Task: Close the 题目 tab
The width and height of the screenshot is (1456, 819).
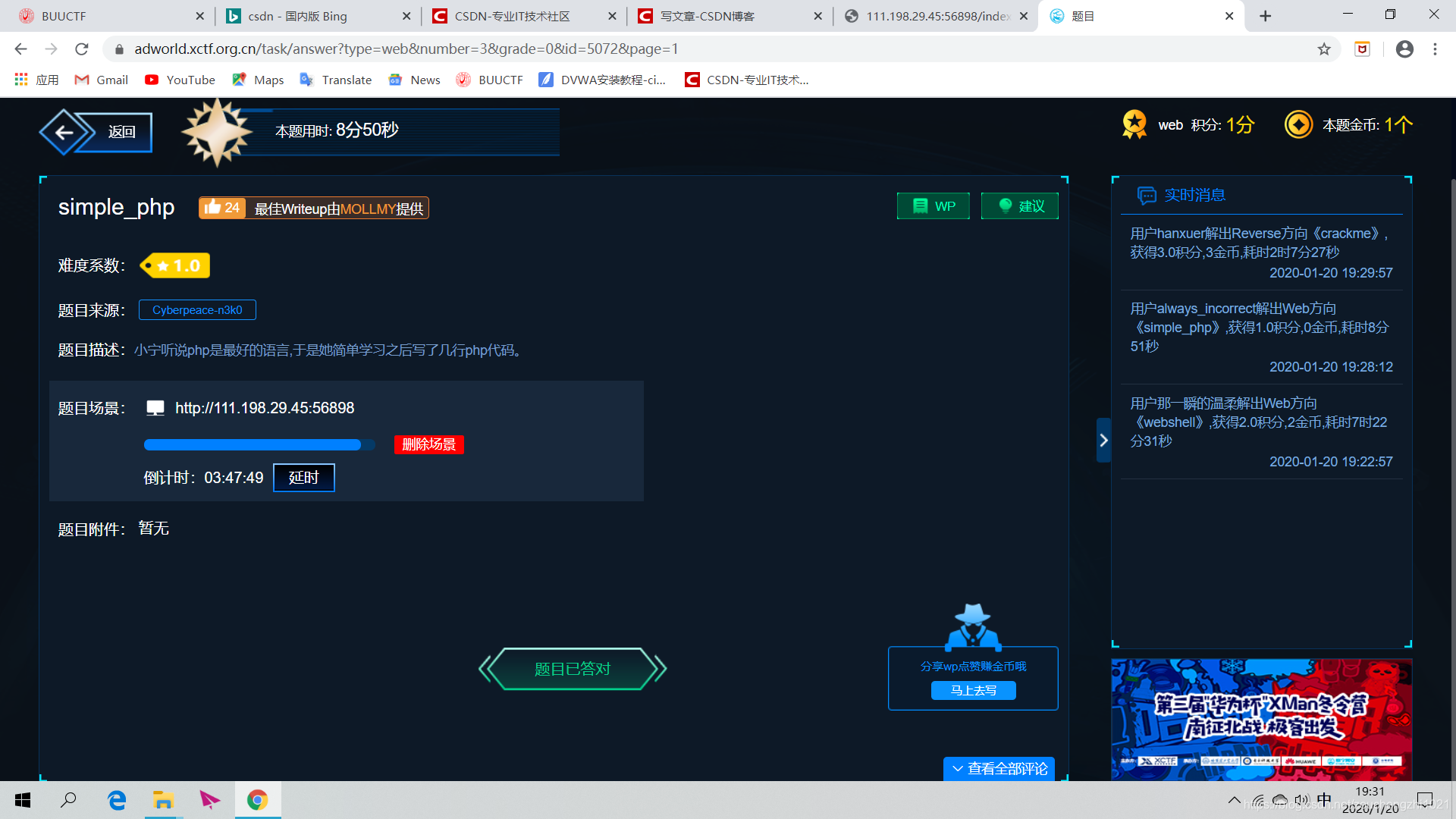Action: pos(1229,16)
